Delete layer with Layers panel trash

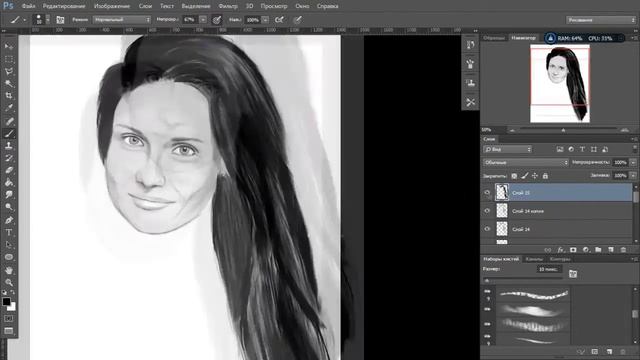coord(623,250)
